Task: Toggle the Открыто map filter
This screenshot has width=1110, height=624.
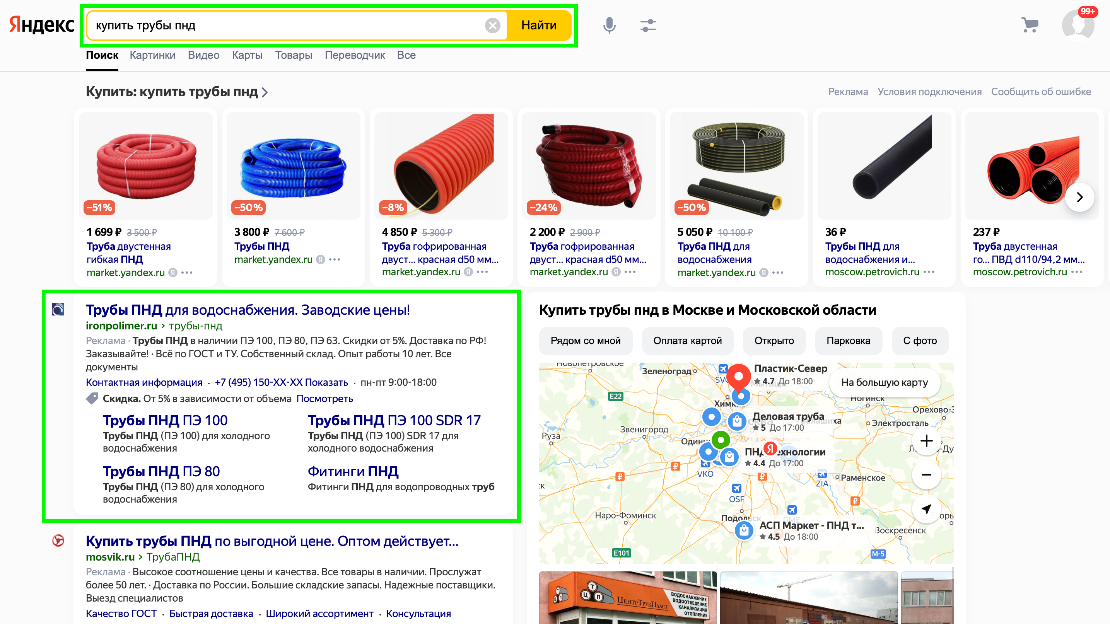Action: pos(774,341)
